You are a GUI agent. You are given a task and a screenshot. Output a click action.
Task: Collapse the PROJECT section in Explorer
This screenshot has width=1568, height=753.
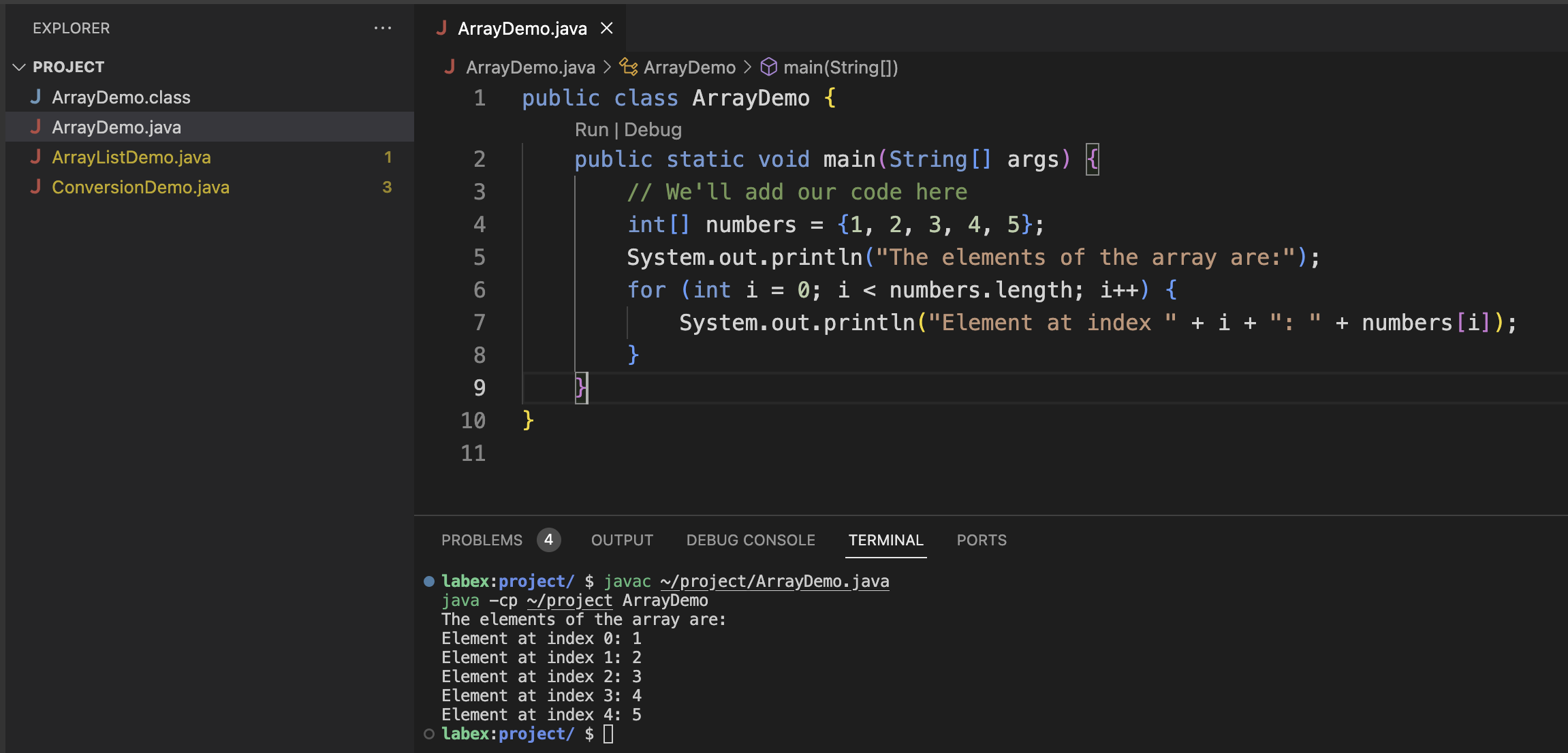[x=19, y=66]
